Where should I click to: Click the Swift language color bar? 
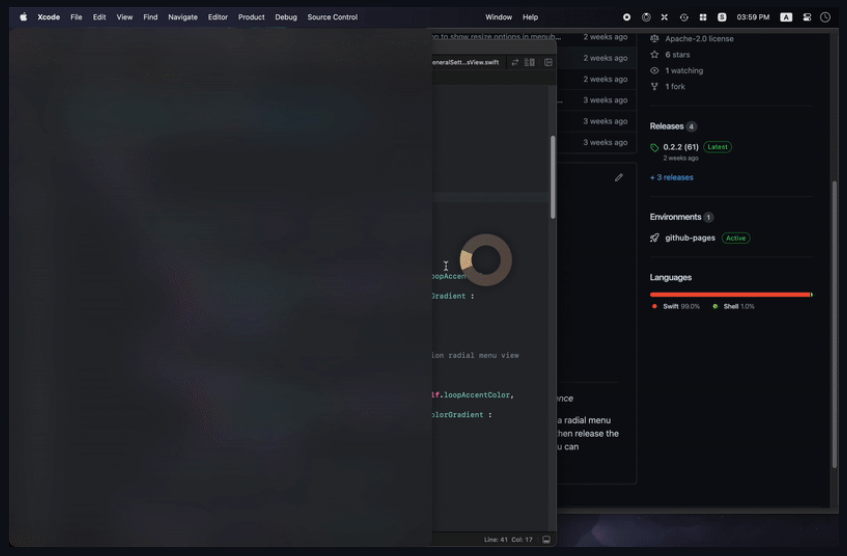click(x=729, y=295)
